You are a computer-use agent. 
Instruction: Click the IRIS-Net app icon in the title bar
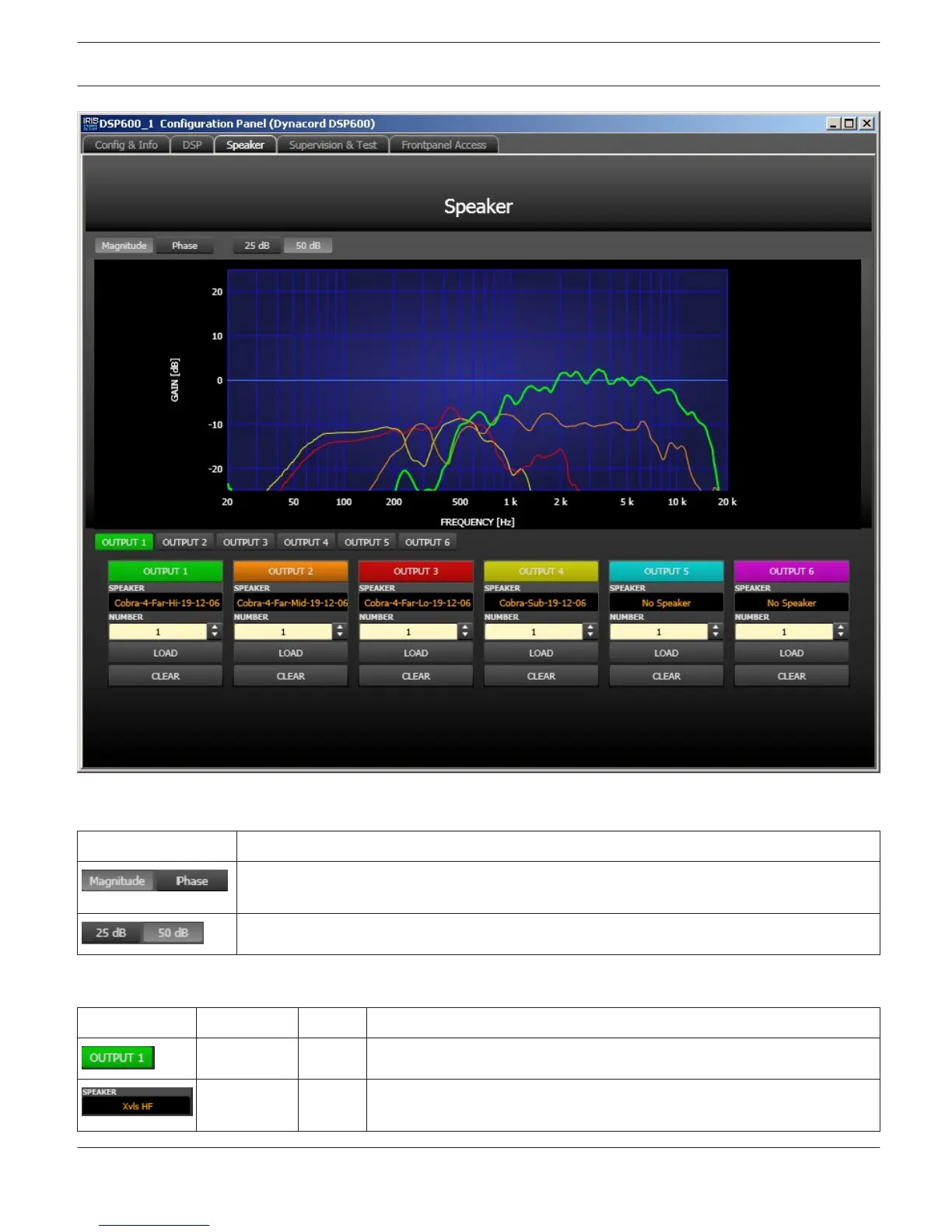pos(90,123)
